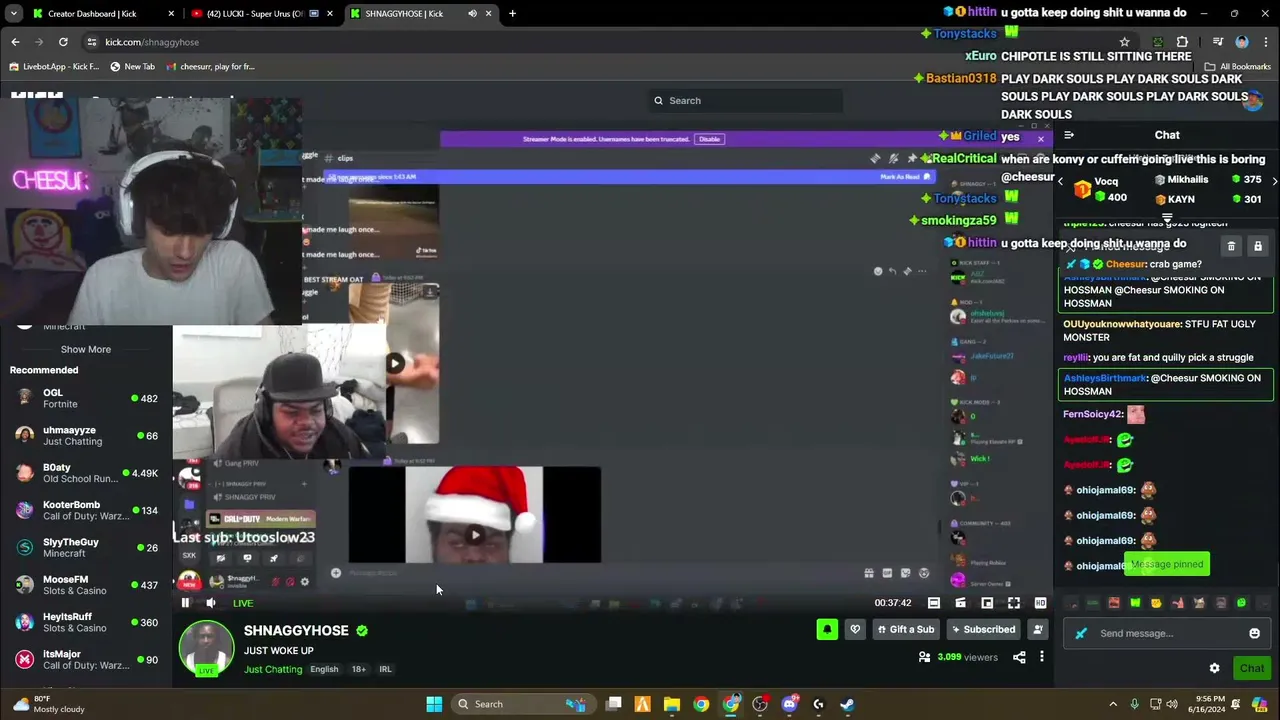Open B0aty recommended channel
This screenshot has height=720, width=1280.
pos(86,473)
